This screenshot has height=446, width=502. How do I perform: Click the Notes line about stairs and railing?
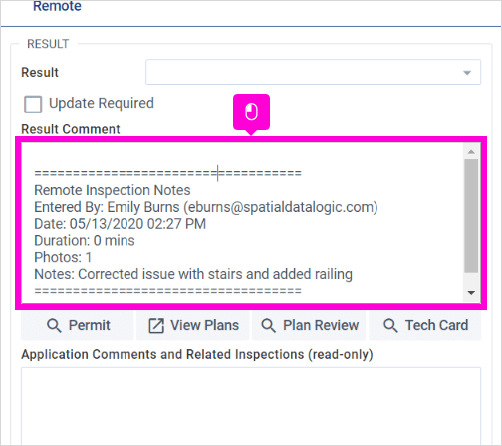193,274
